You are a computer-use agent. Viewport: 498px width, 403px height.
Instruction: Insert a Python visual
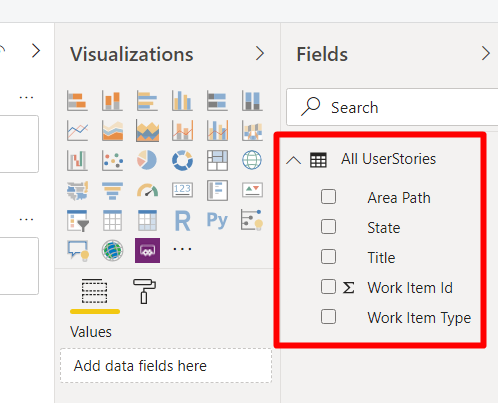(x=217, y=220)
